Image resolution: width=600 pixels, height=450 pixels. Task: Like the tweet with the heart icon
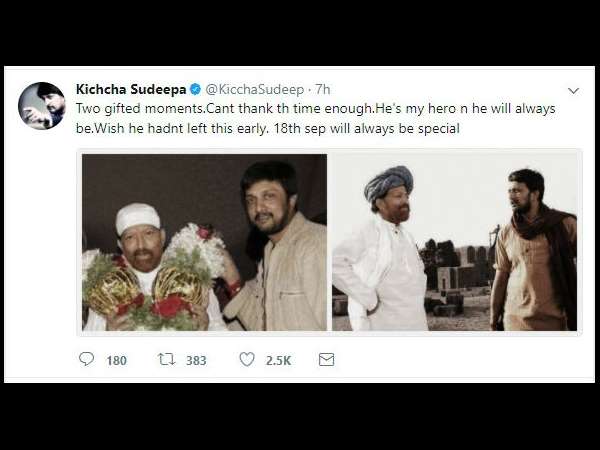[246, 359]
